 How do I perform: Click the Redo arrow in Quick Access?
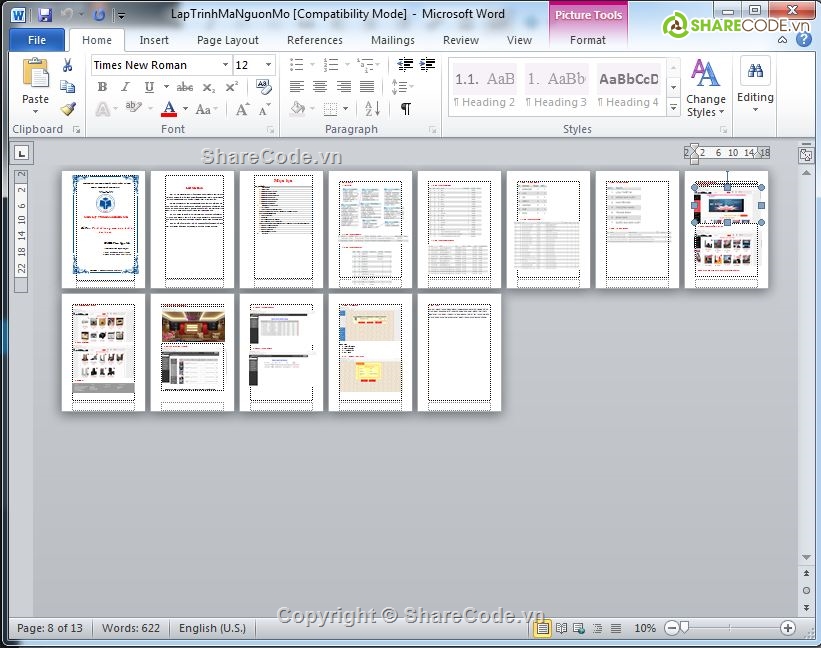pyautogui.click(x=99, y=15)
